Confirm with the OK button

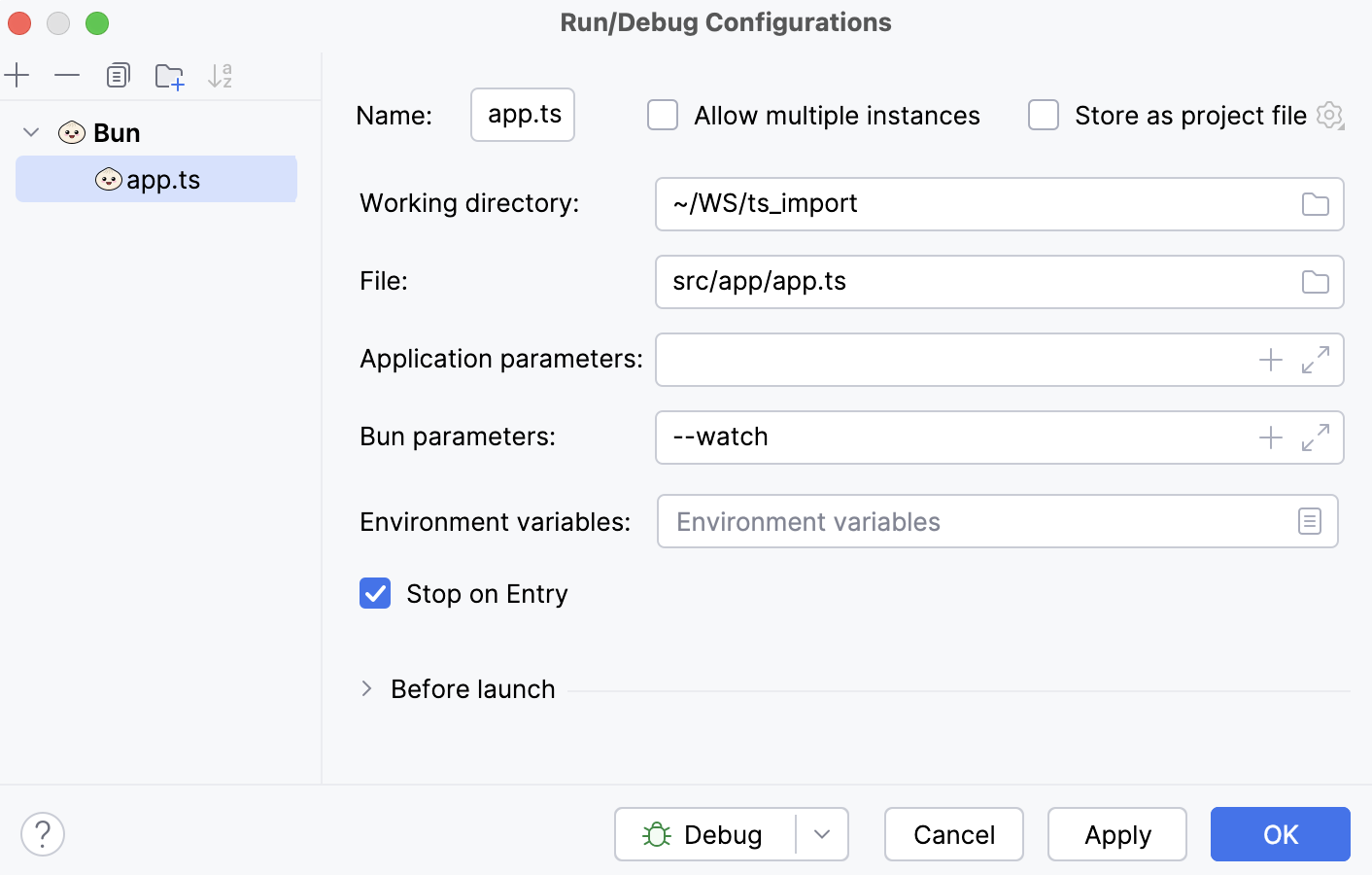1281,834
